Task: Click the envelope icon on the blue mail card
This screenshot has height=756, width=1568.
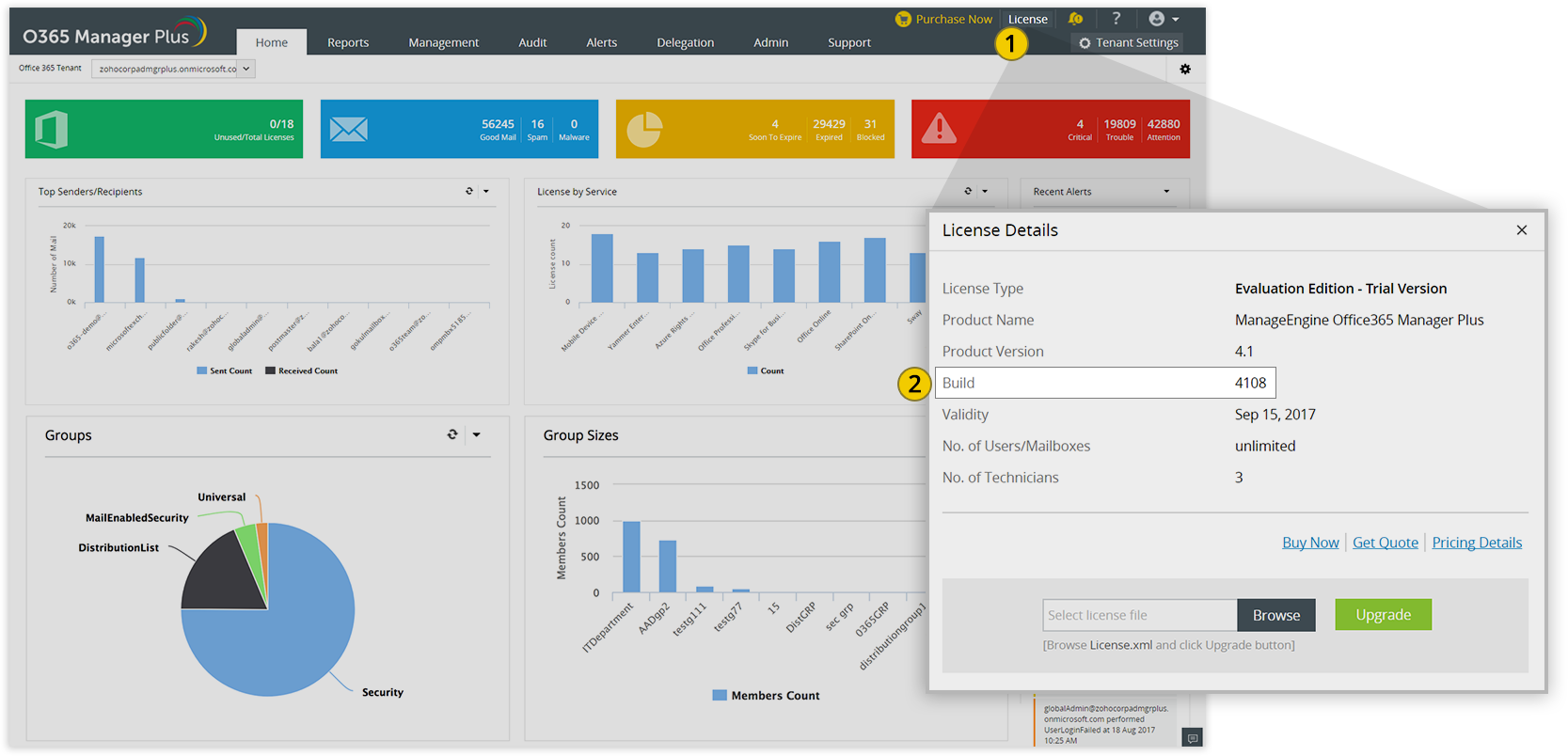Action: (x=348, y=129)
